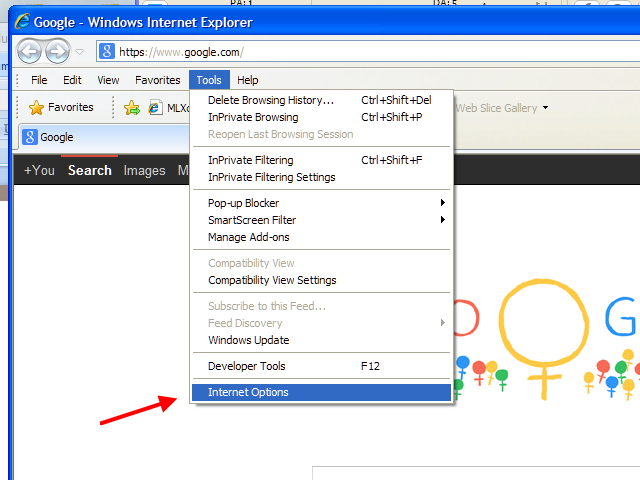Open the Edit menu
The width and height of the screenshot is (640, 480).
(72, 80)
